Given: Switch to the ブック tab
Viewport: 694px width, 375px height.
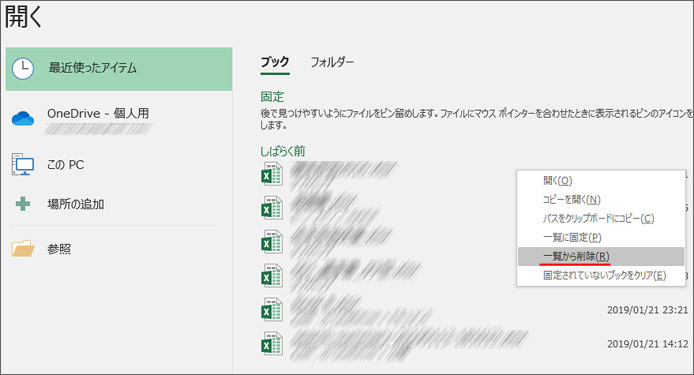Looking at the screenshot, I should [x=275, y=62].
